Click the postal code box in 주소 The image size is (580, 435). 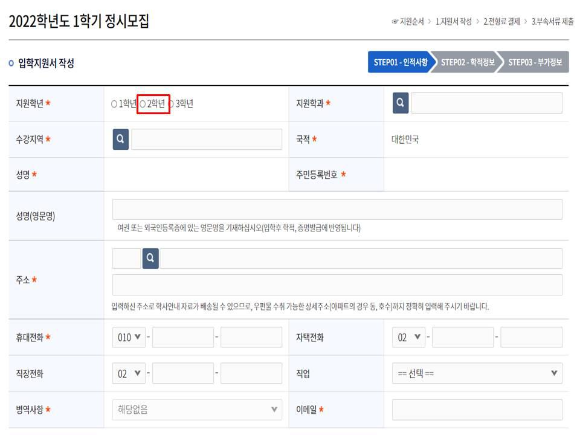coord(127,258)
